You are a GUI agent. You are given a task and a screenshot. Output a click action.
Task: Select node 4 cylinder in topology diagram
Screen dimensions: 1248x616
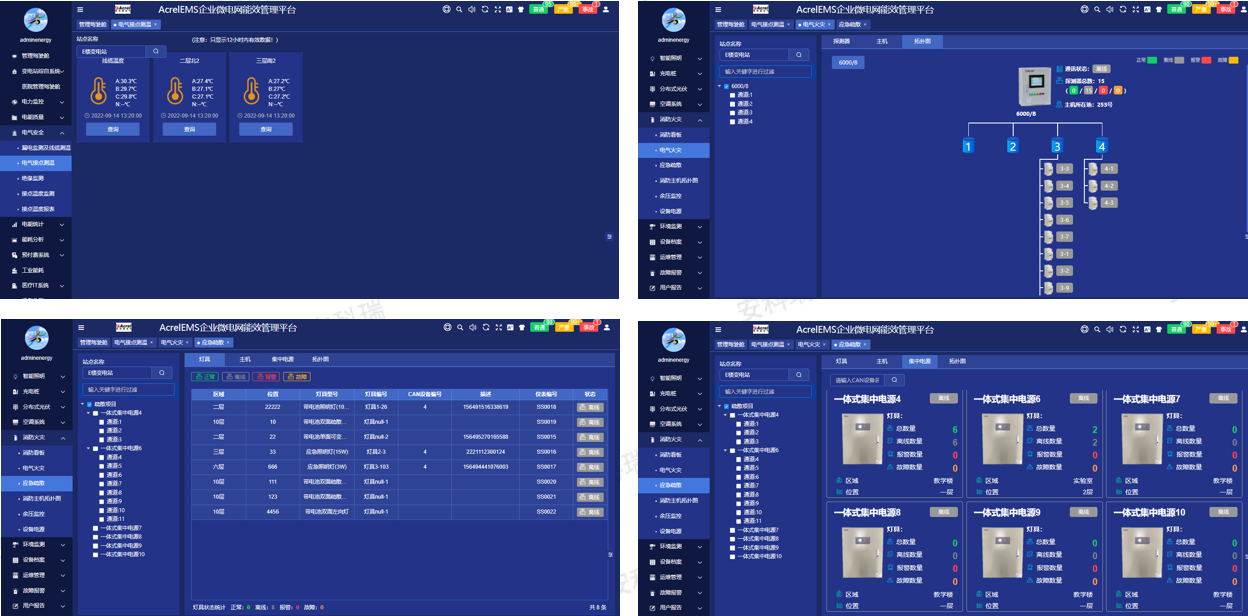tap(1101, 146)
